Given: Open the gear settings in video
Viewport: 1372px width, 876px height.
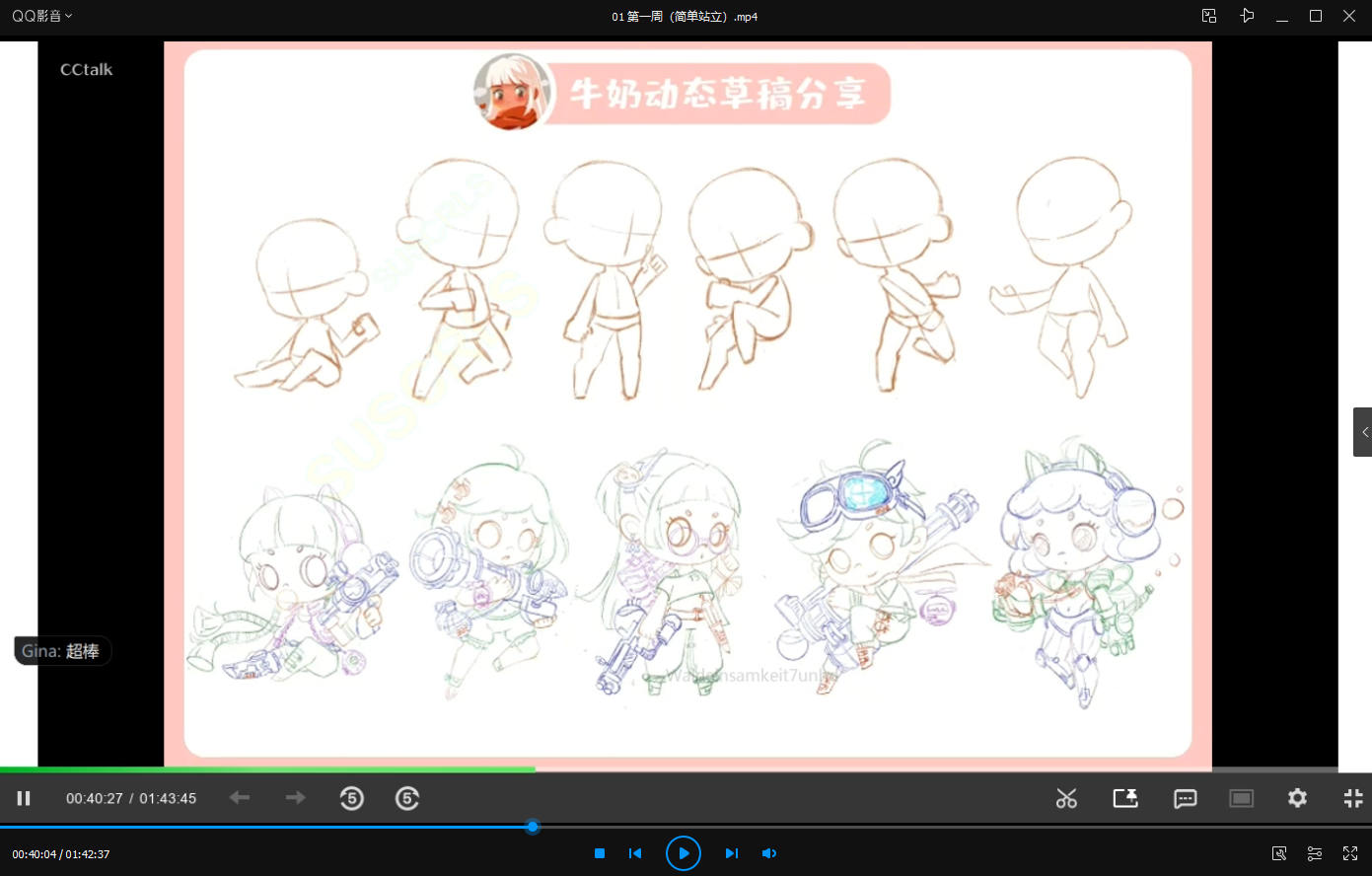Looking at the screenshot, I should coord(1297,798).
